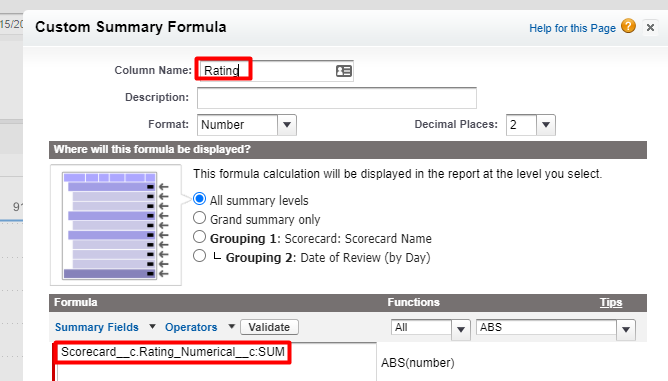Click into the Description text field
The image size is (668, 381).
(x=337, y=98)
